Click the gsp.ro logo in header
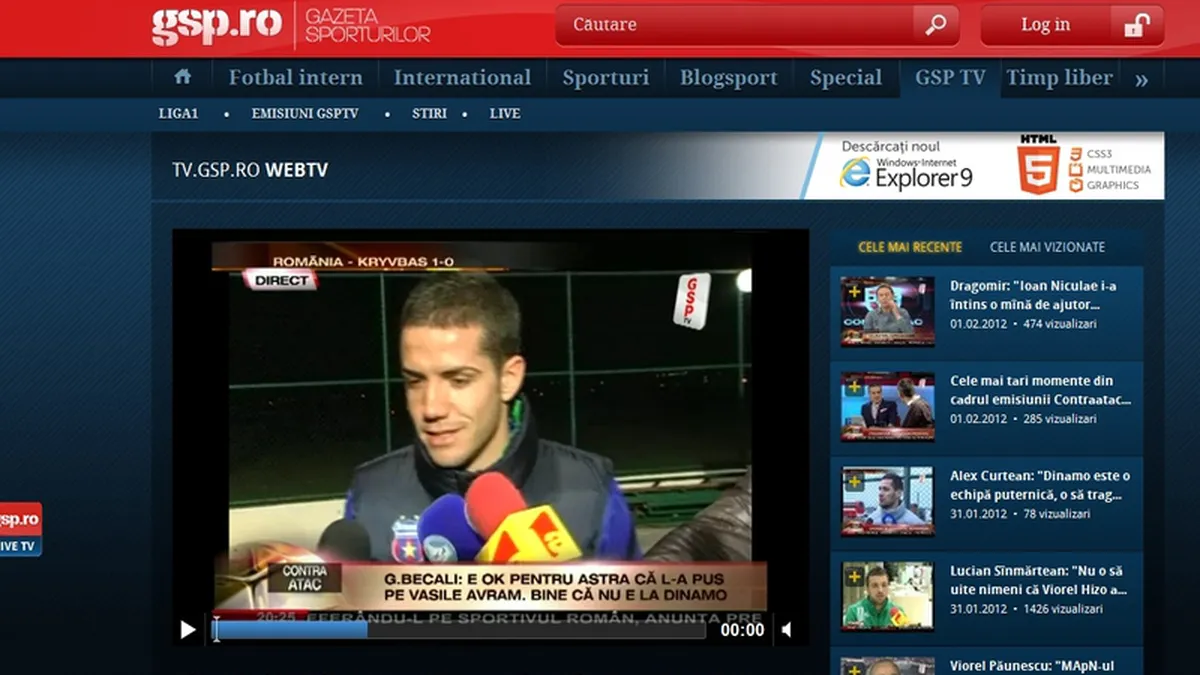The width and height of the screenshot is (1200, 675). (216, 25)
